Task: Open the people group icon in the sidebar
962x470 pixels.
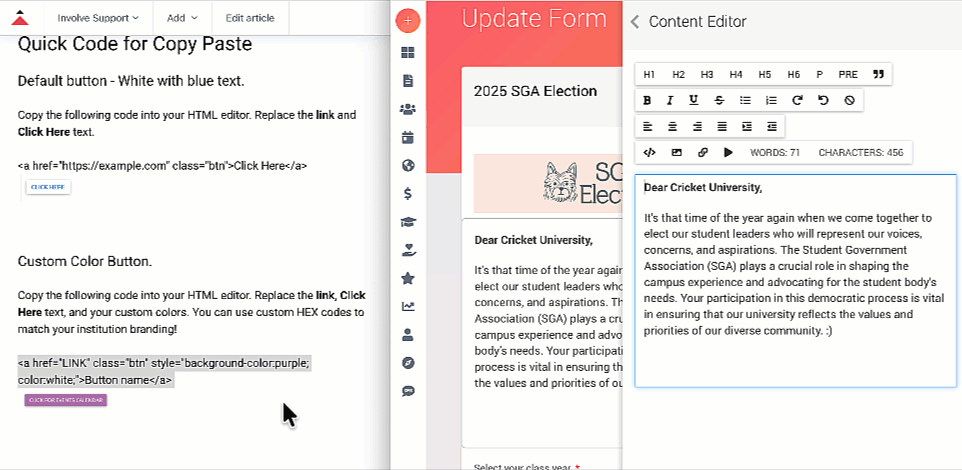Action: coord(408,109)
